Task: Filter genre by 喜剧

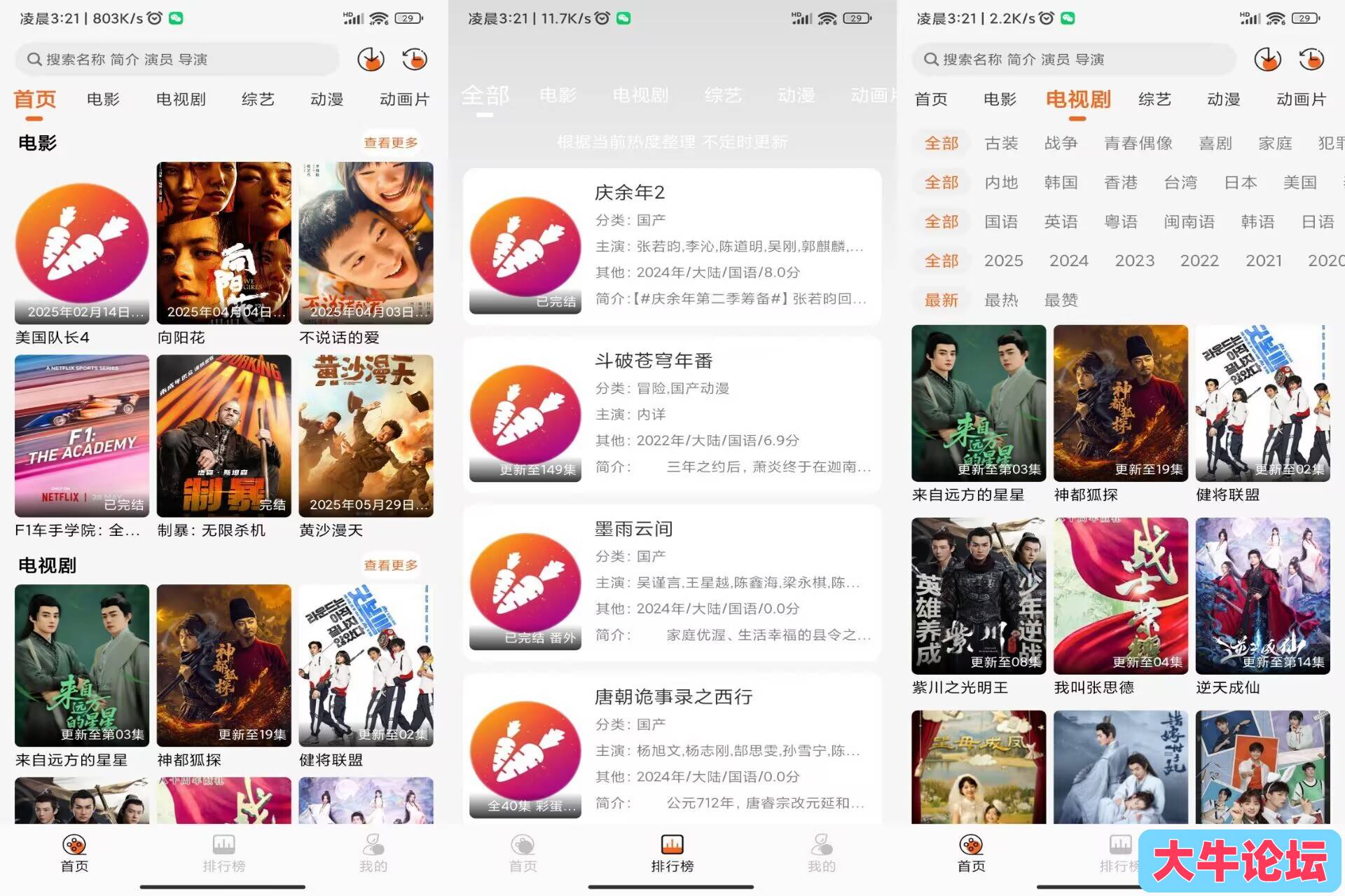Action: 1215,144
